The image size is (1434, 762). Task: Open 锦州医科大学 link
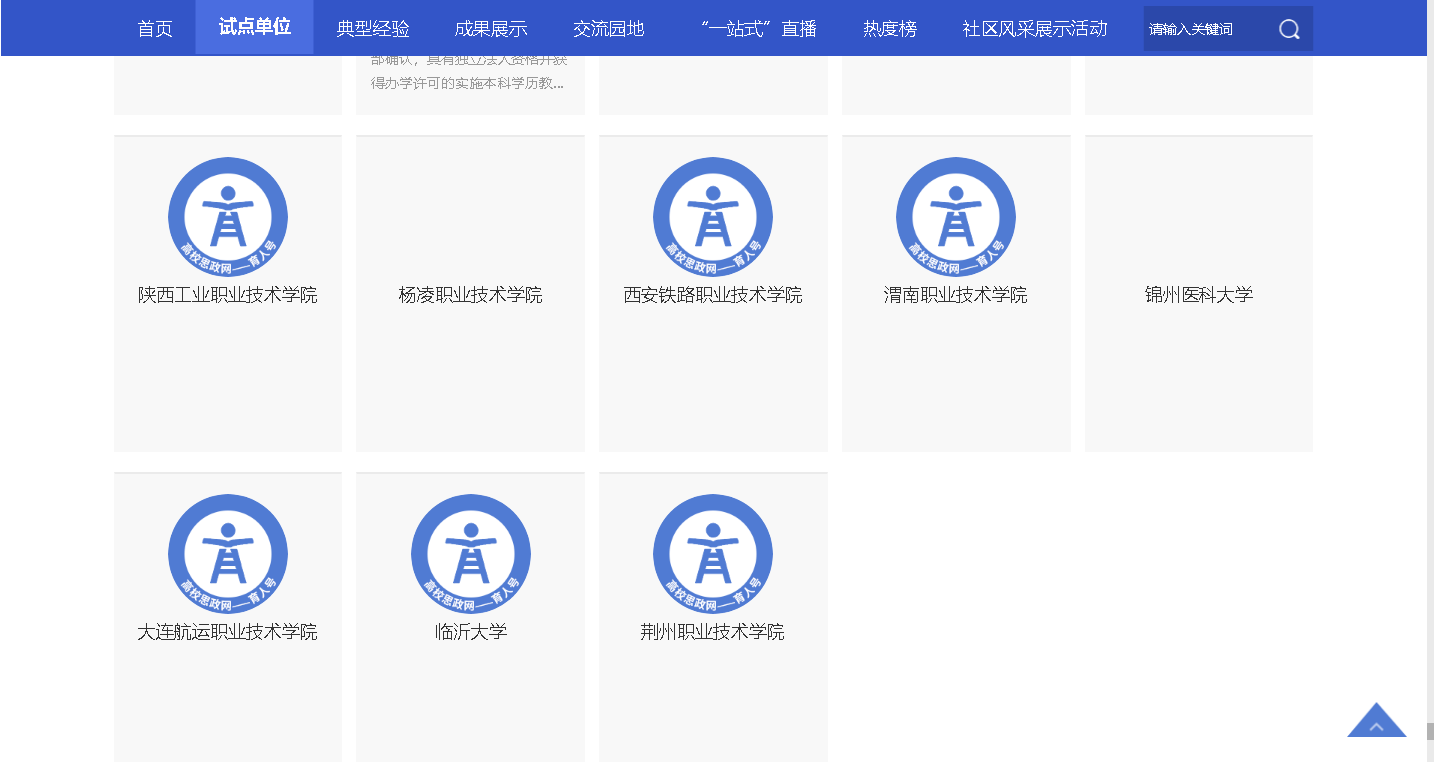click(1199, 295)
